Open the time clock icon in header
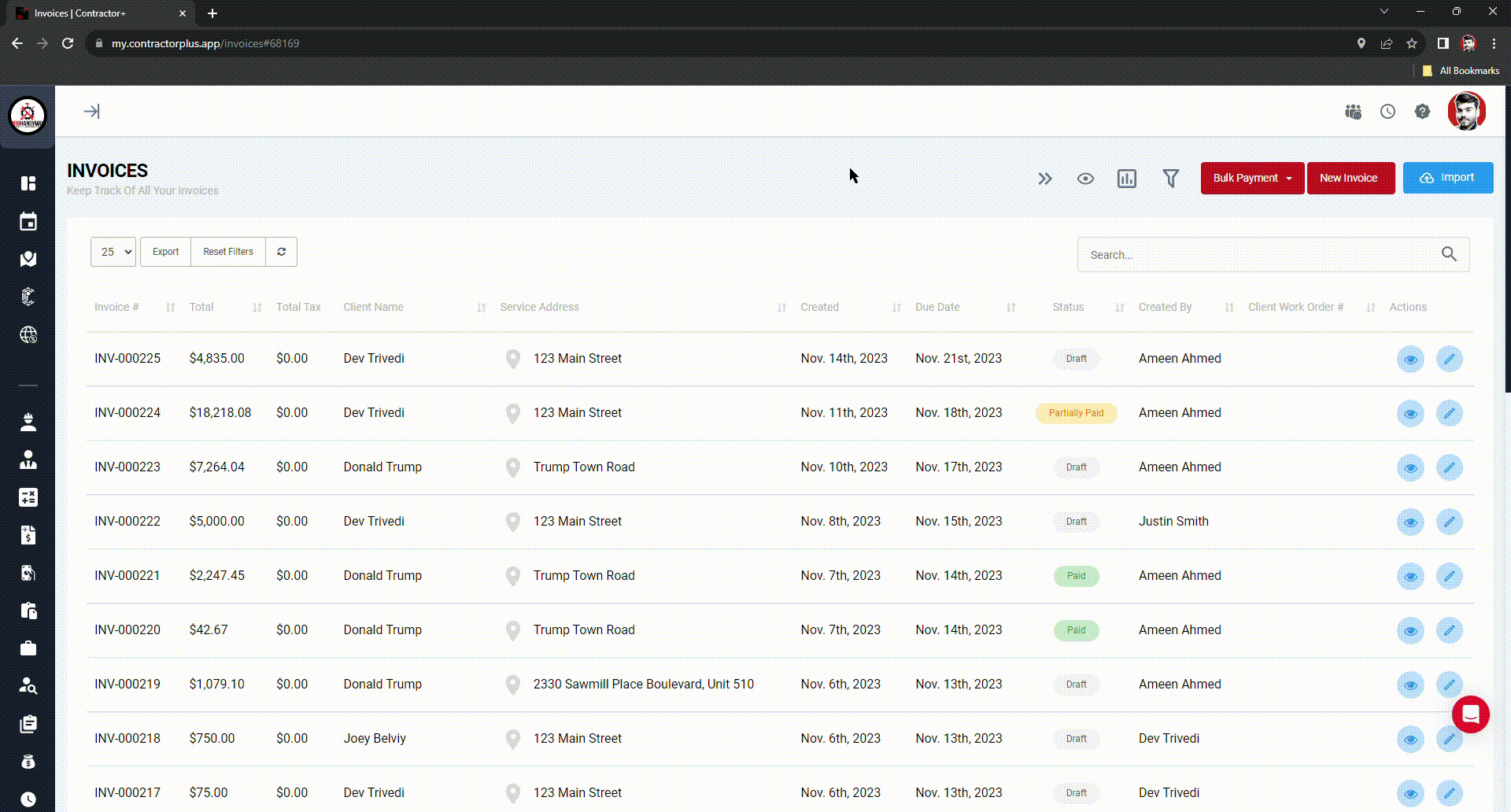The image size is (1511, 812). pyautogui.click(x=1387, y=112)
